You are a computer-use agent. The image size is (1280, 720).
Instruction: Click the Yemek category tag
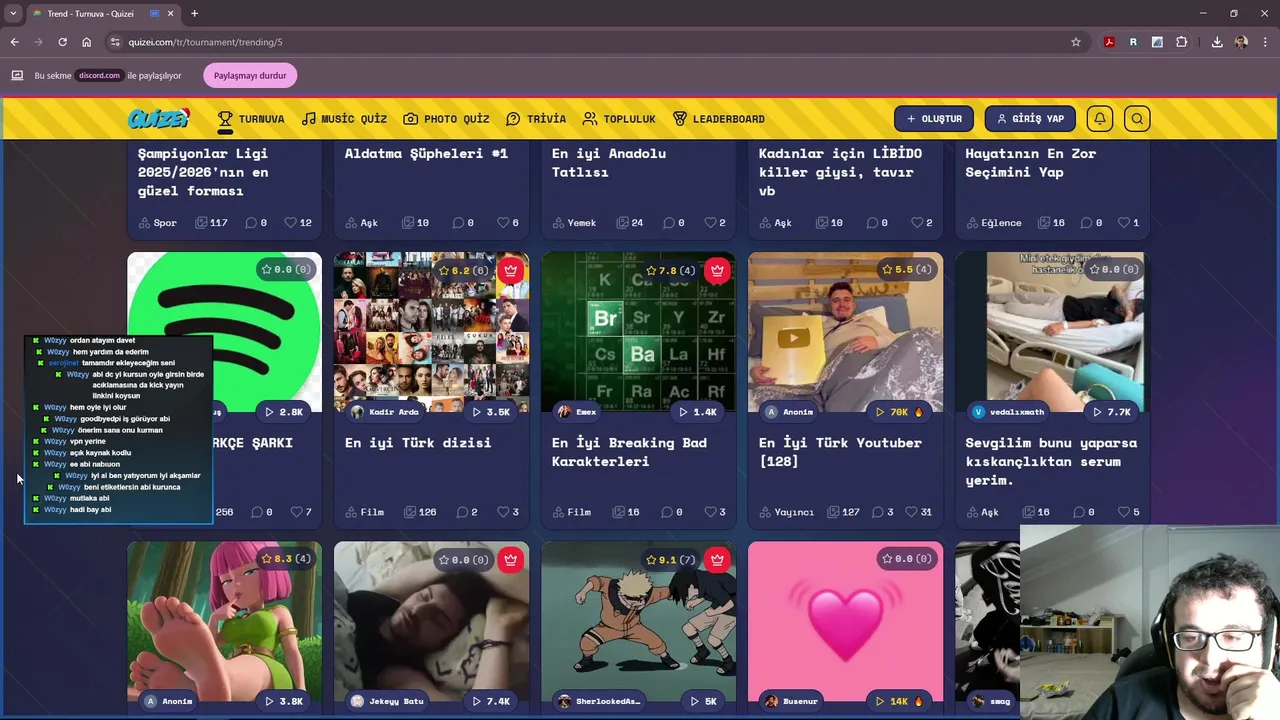(574, 223)
